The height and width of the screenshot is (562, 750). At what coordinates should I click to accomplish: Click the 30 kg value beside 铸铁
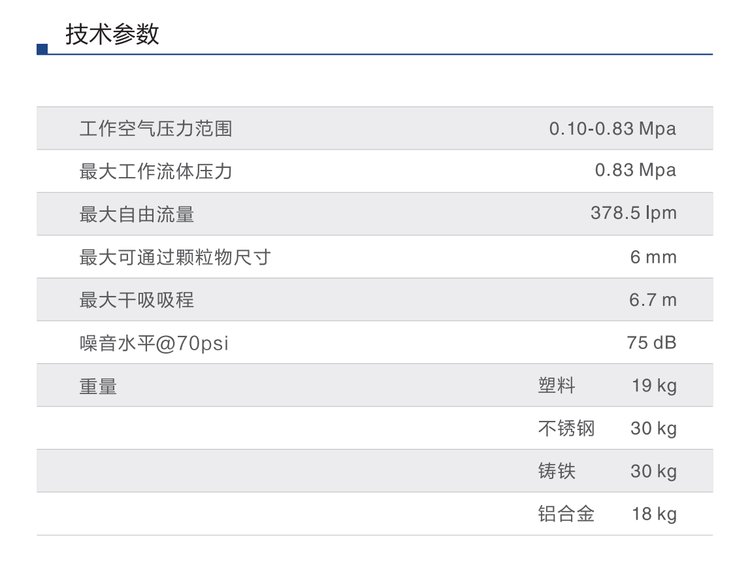pos(653,472)
